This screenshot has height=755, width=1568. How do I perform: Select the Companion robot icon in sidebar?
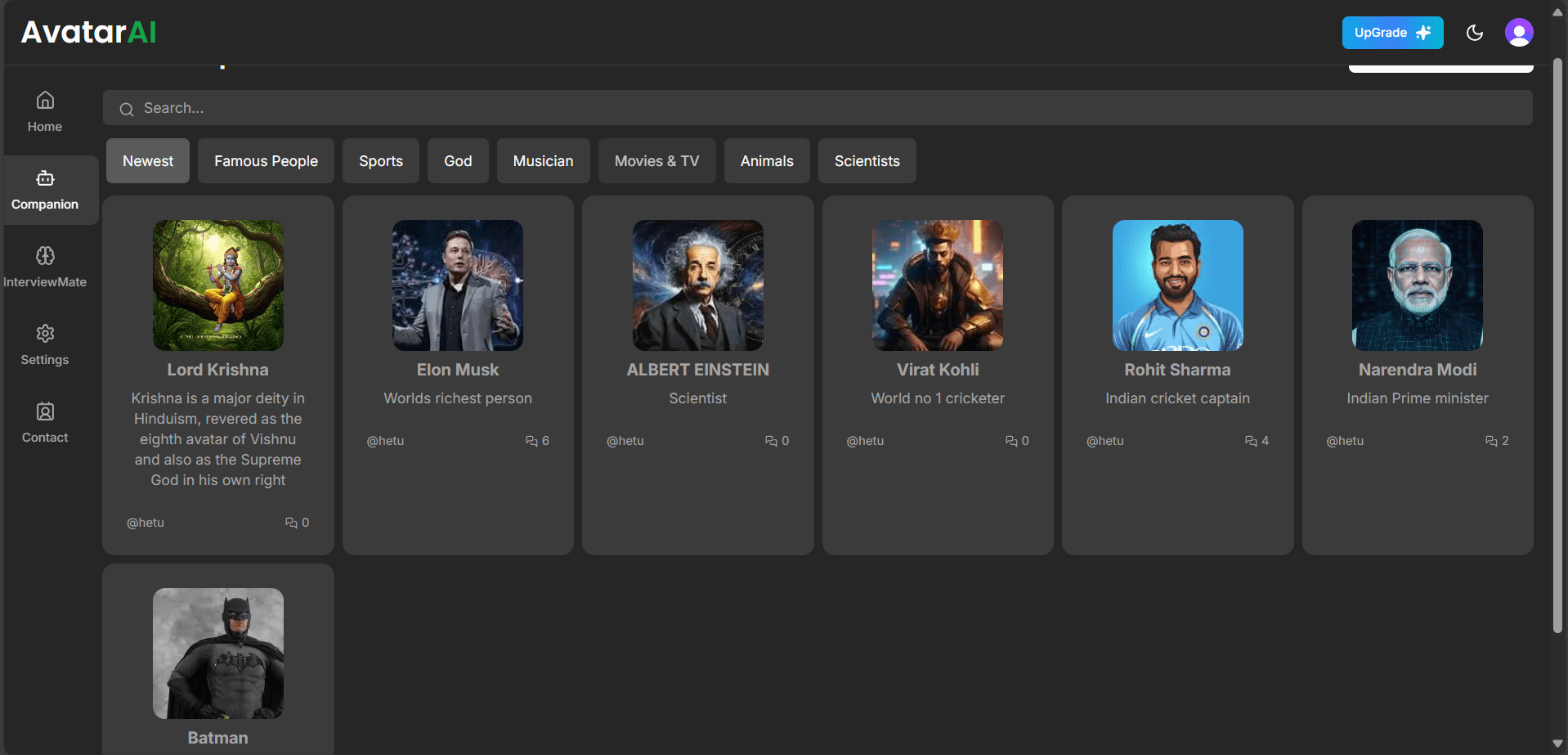click(45, 178)
